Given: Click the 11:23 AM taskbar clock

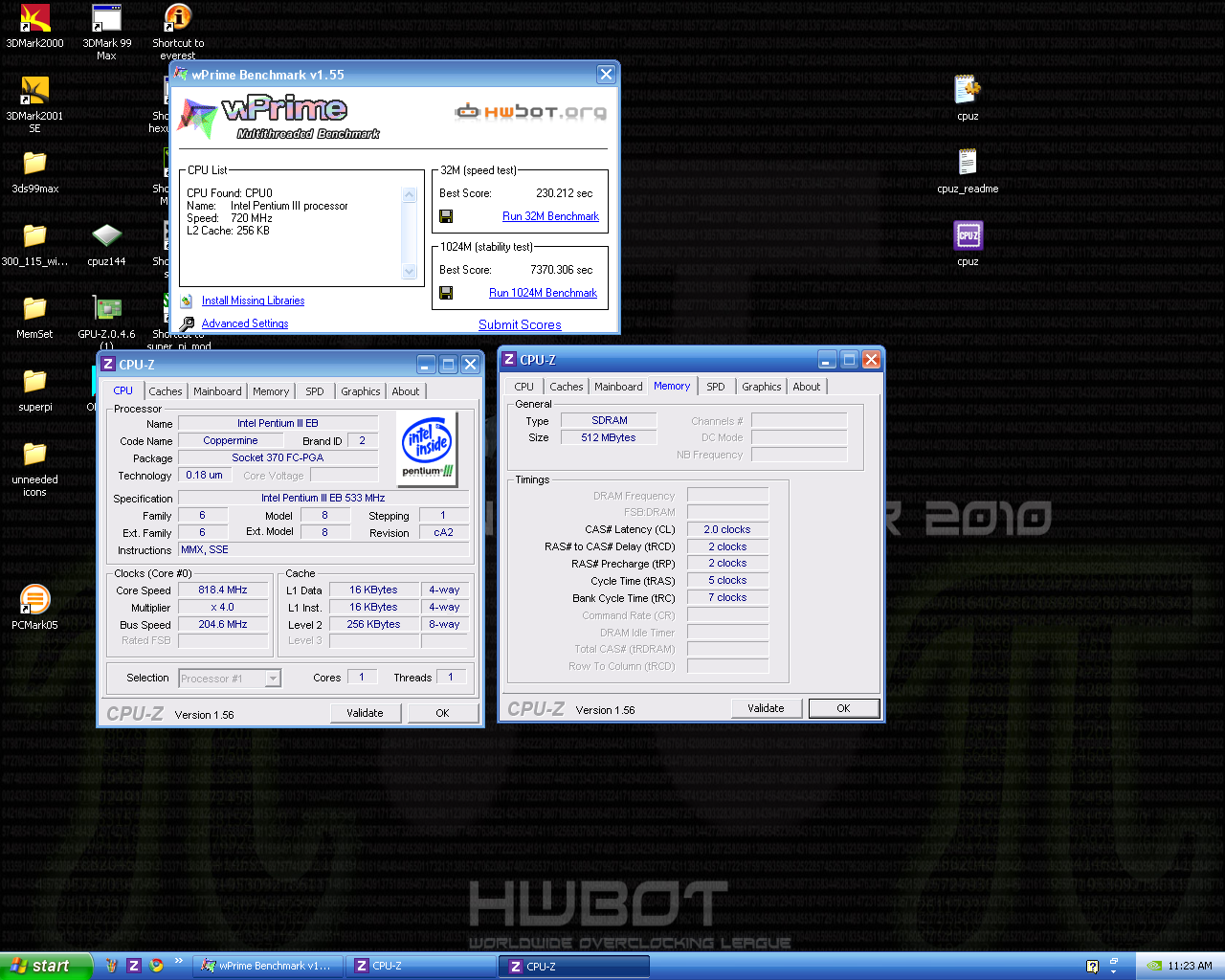Looking at the screenshot, I should pos(1191,966).
